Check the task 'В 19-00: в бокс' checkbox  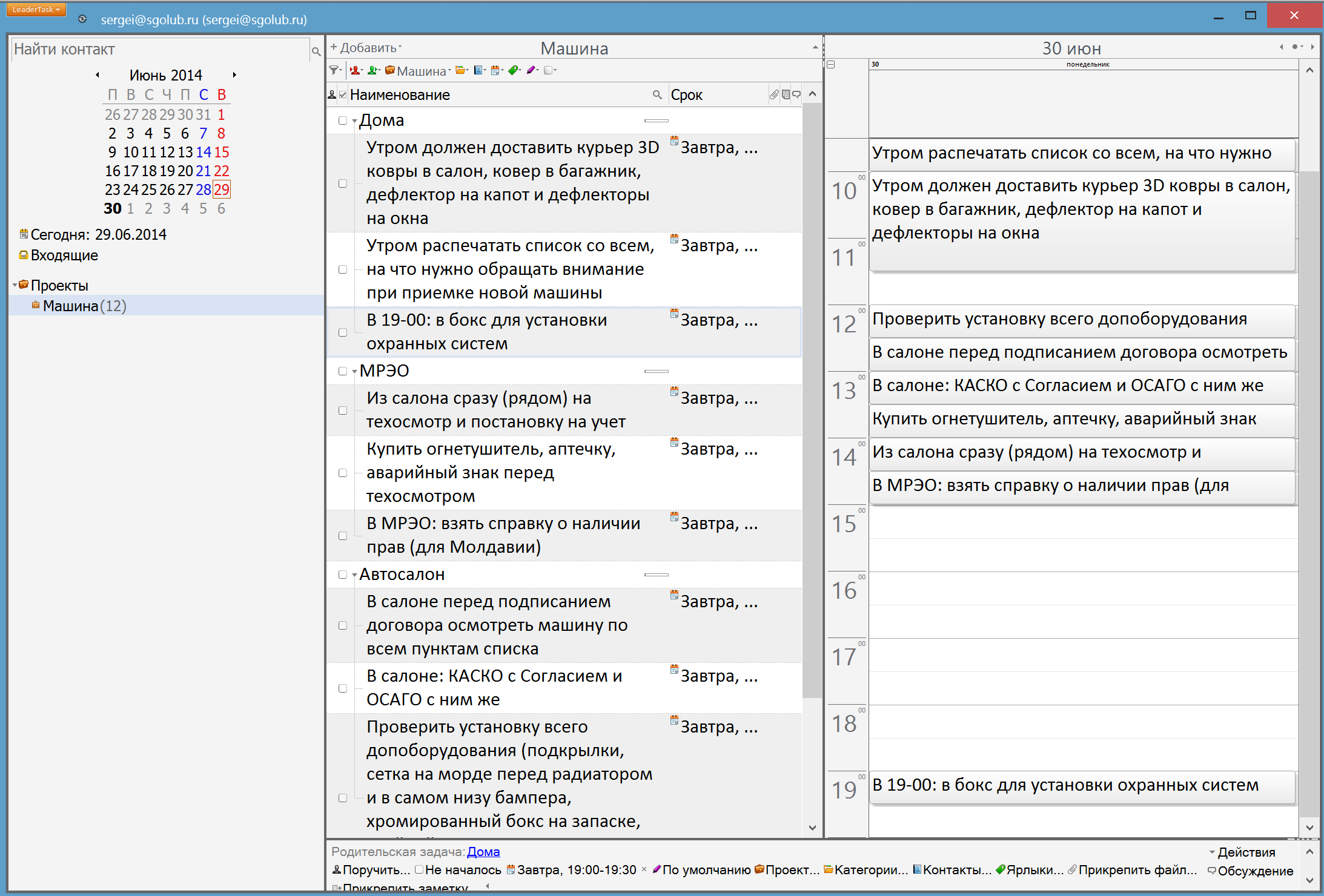343,332
